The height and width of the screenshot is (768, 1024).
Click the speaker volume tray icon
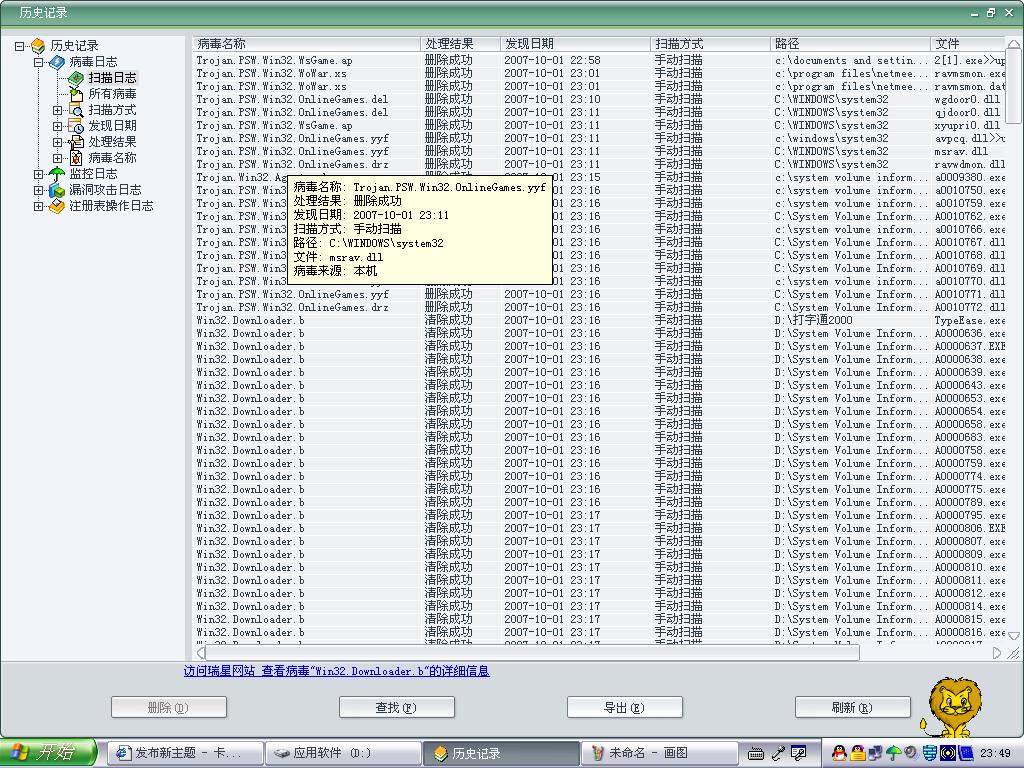tap(910, 753)
